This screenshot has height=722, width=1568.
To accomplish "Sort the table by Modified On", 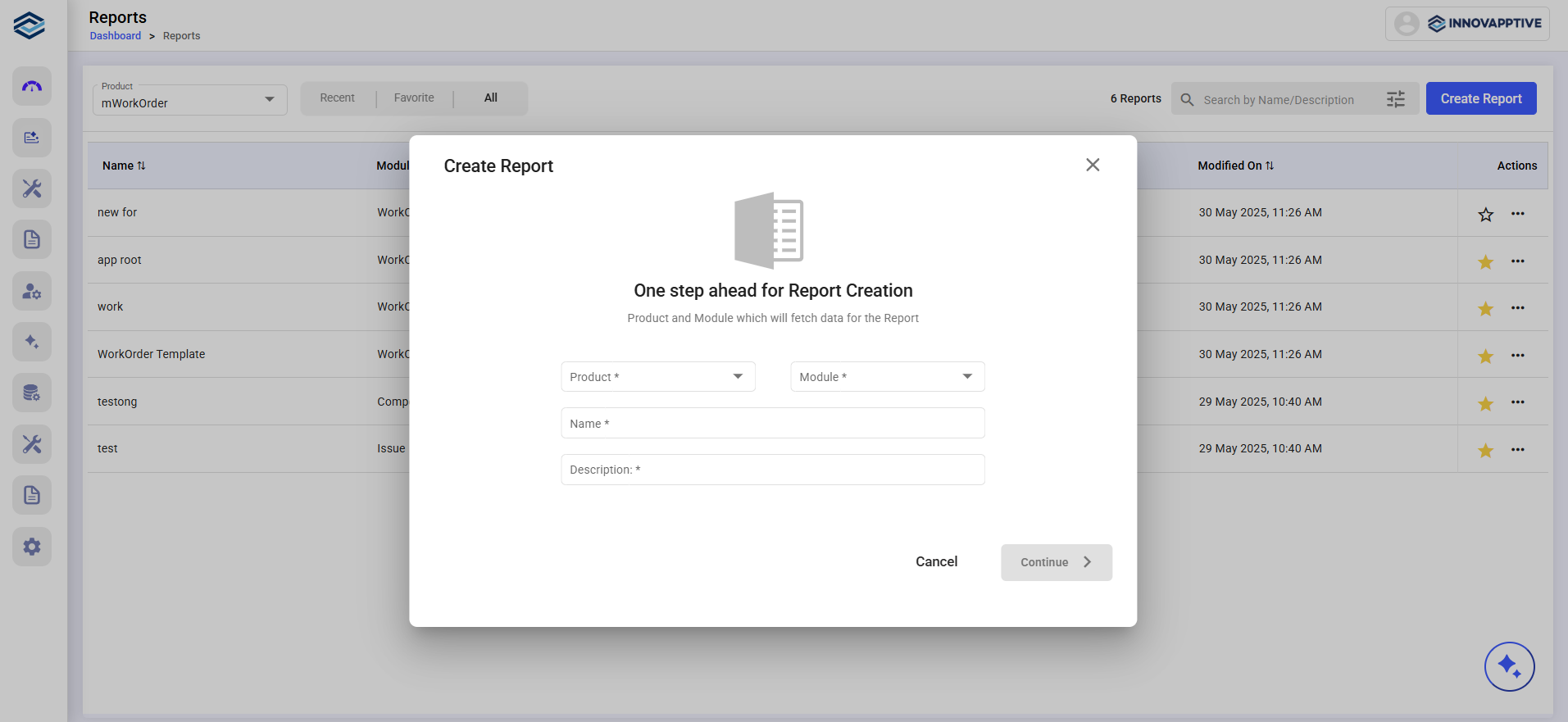I will point(1235,166).
